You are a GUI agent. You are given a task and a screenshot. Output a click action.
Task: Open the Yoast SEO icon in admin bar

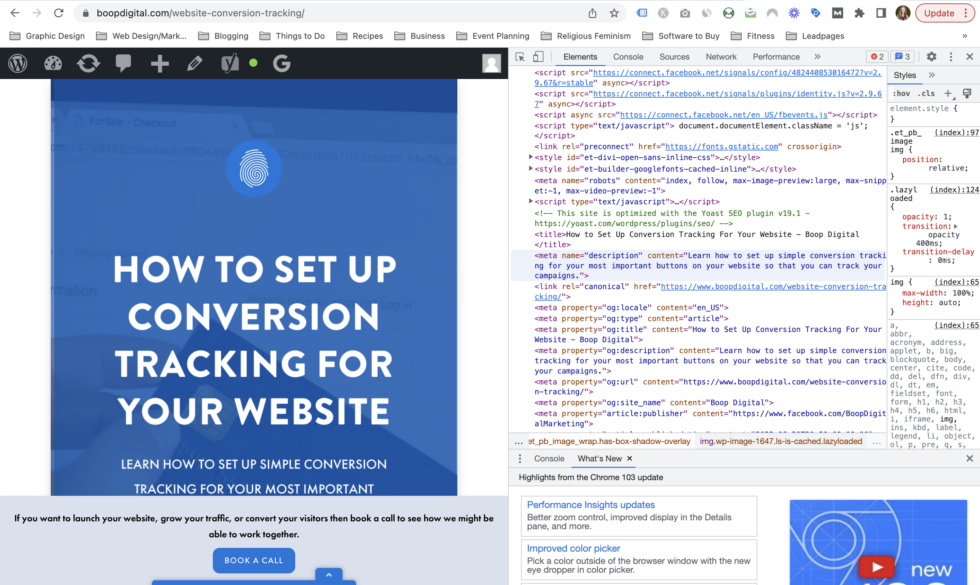[230, 63]
